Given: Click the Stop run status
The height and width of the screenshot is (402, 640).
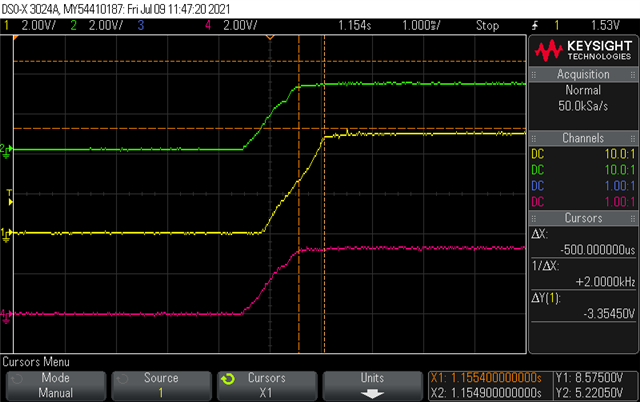Looking at the screenshot, I should tap(487, 26).
